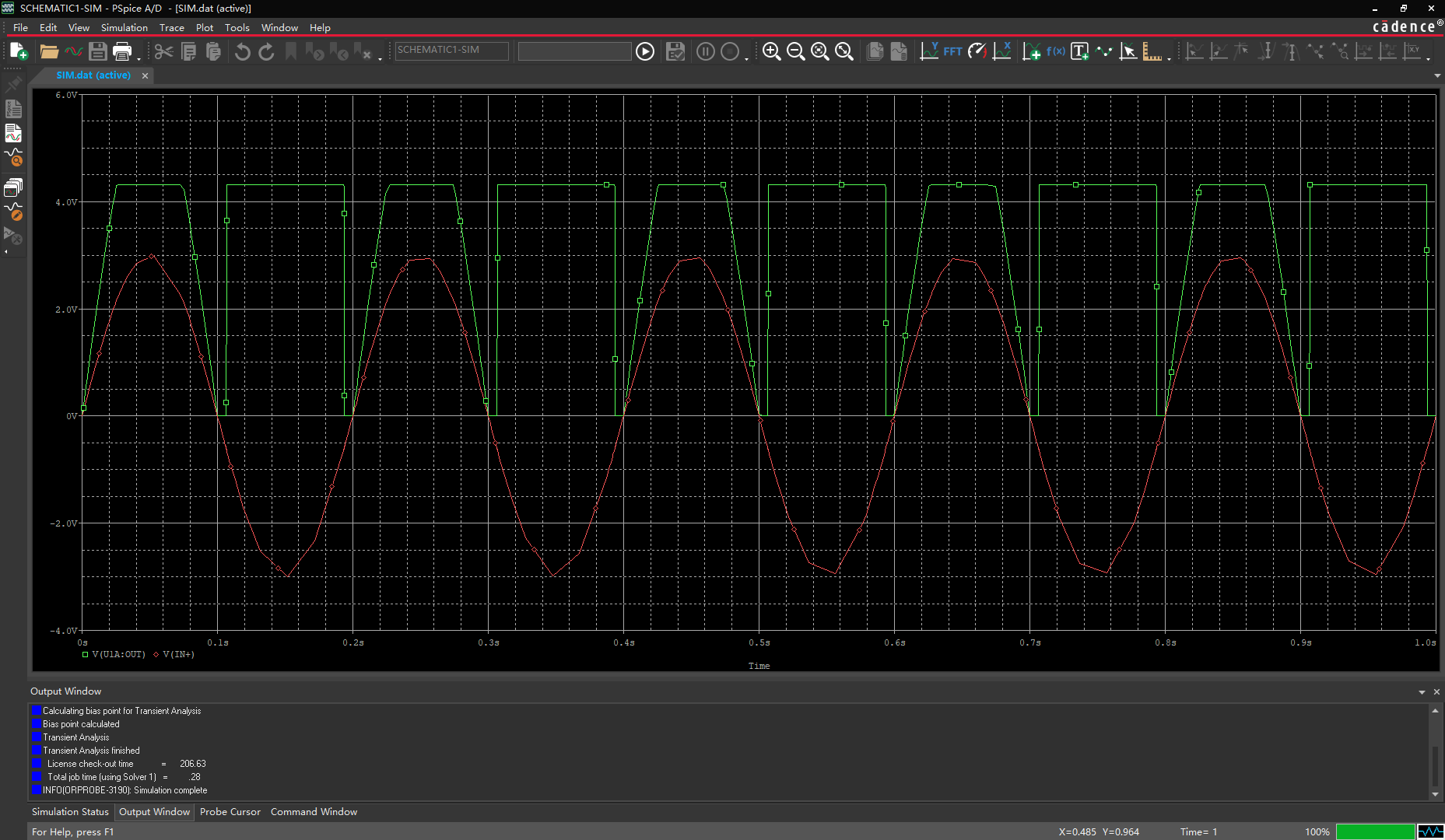The height and width of the screenshot is (840, 1445).
Task: Open the Simulation menu
Action: [x=125, y=27]
